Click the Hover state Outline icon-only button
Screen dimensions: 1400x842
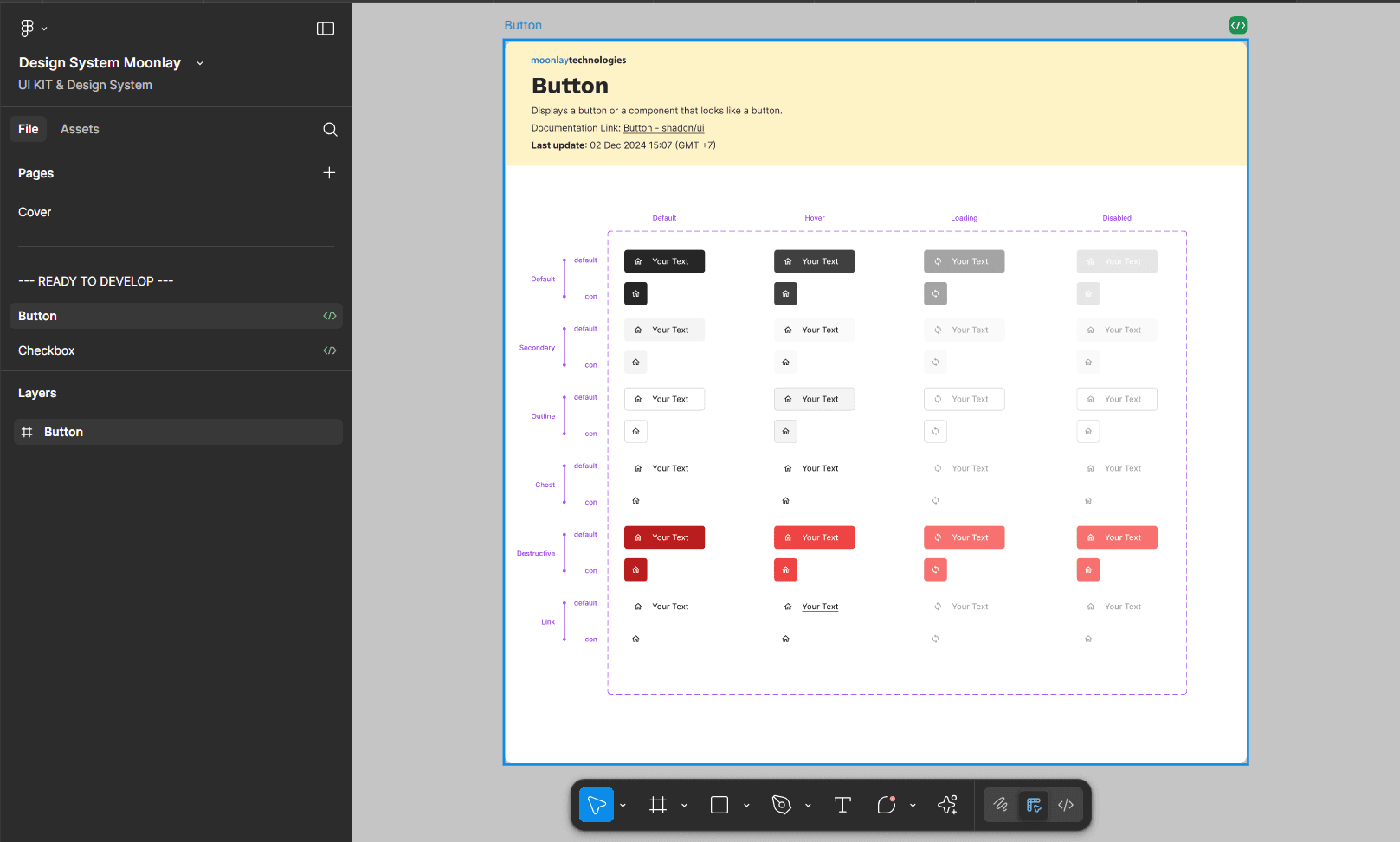[x=785, y=431]
